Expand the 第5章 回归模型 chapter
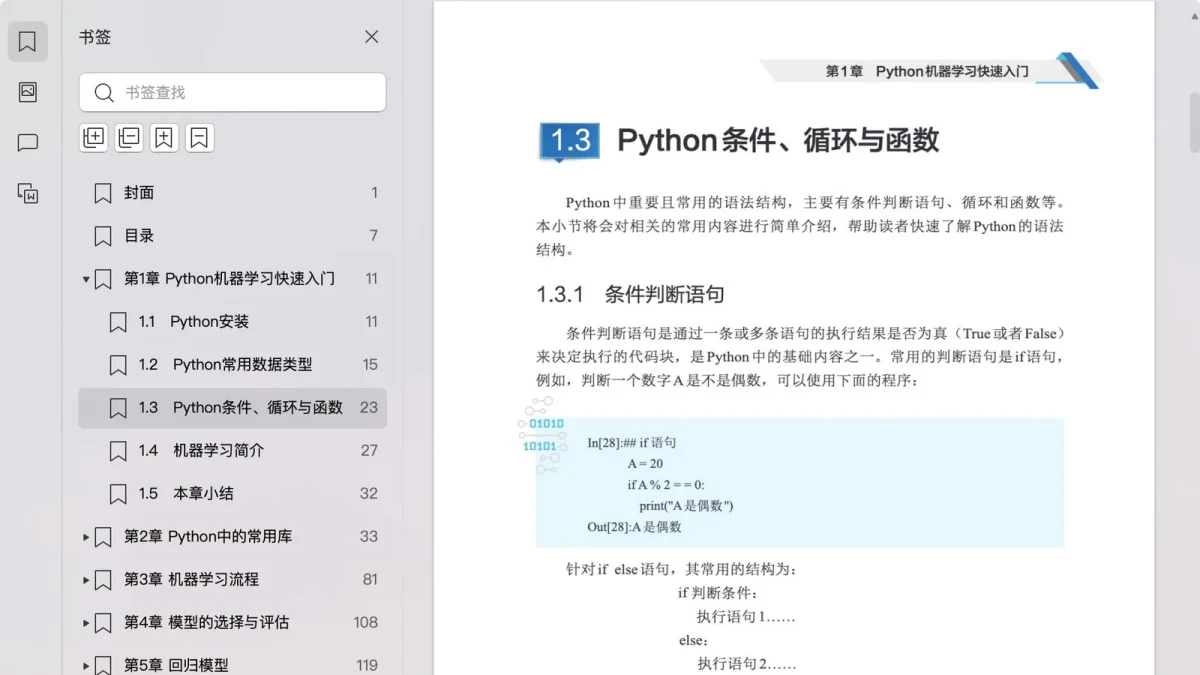1200x675 pixels. 86,665
